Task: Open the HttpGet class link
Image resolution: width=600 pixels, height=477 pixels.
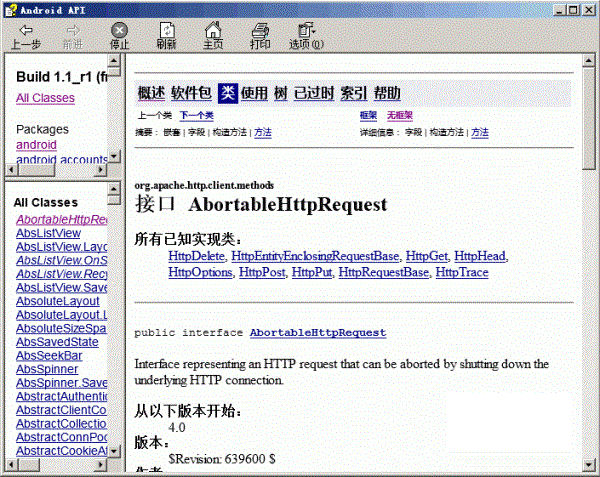Action: point(427,256)
